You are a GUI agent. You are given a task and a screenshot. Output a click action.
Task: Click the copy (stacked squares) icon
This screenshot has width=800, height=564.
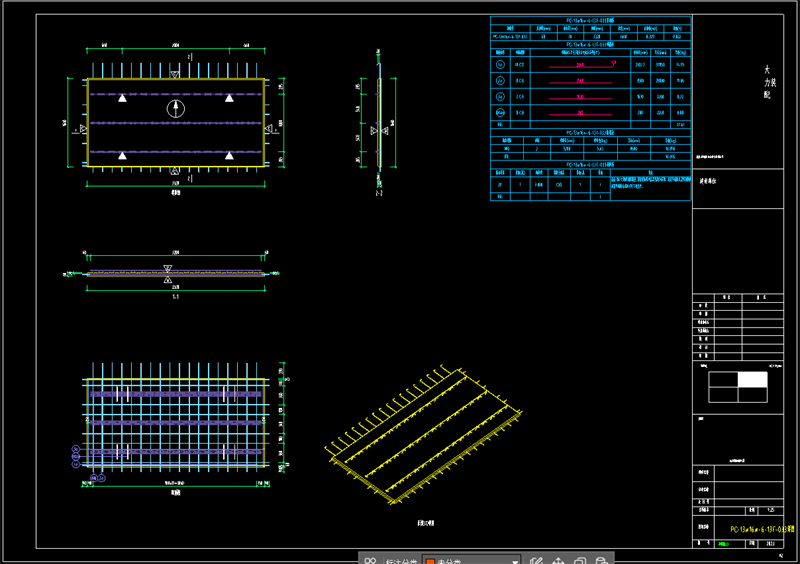(x=580, y=561)
